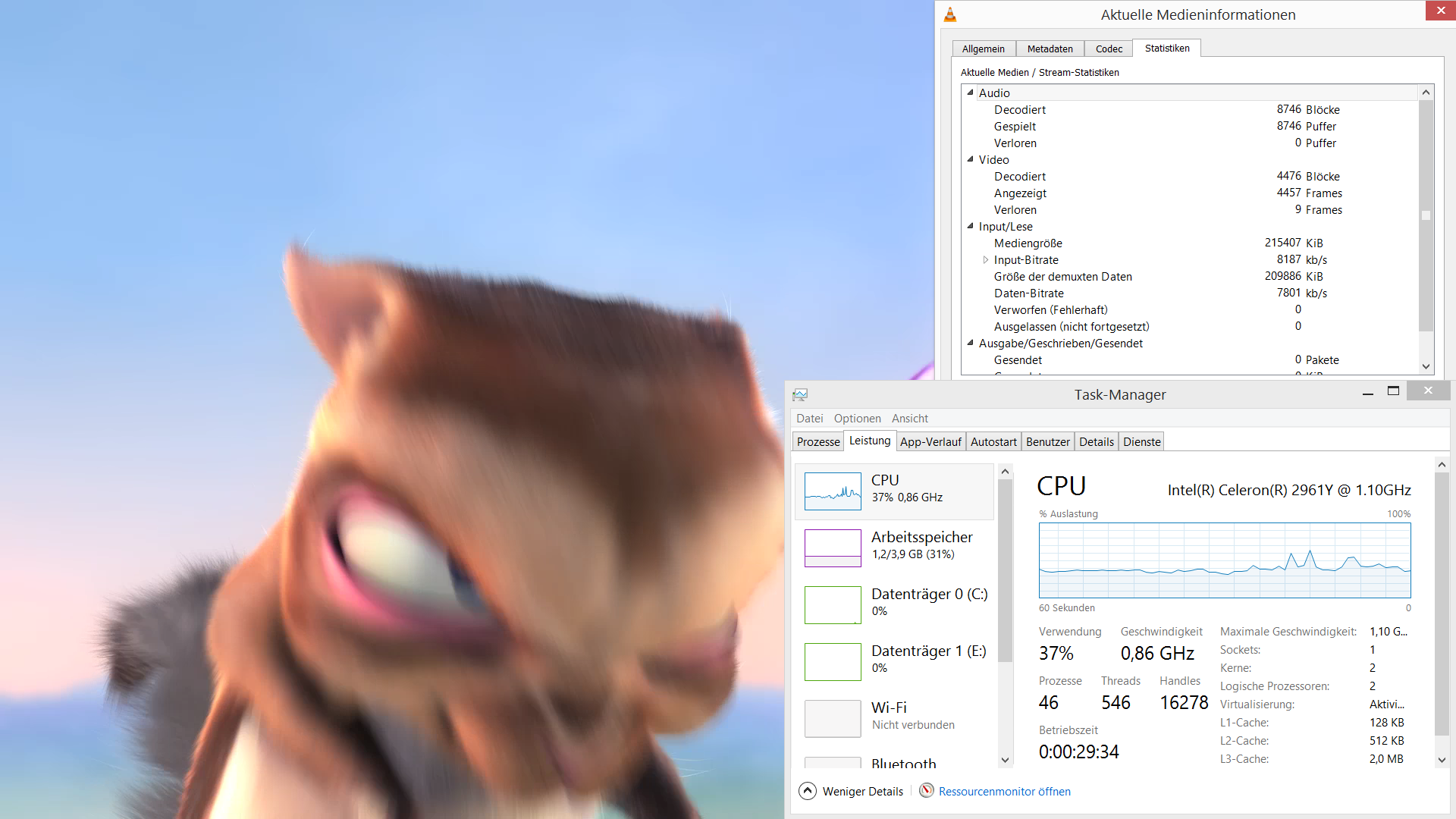Open the Ansicht menu
This screenshot has height=819, width=1456.
[x=910, y=418]
